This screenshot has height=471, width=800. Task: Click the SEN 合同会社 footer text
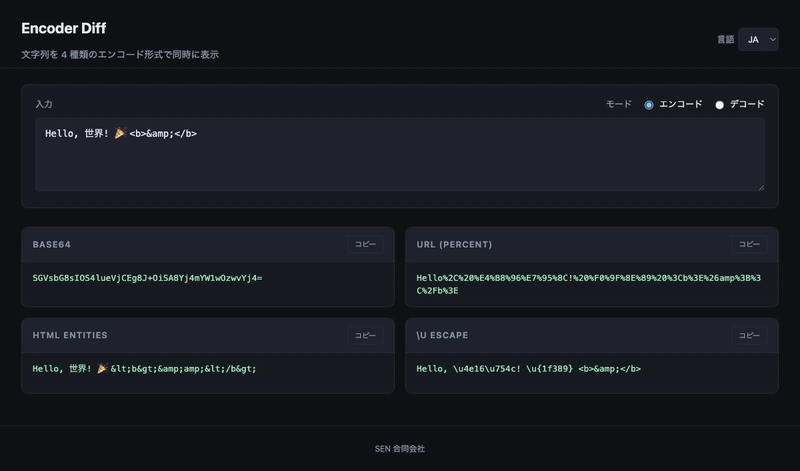pyautogui.click(x=399, y=449)
